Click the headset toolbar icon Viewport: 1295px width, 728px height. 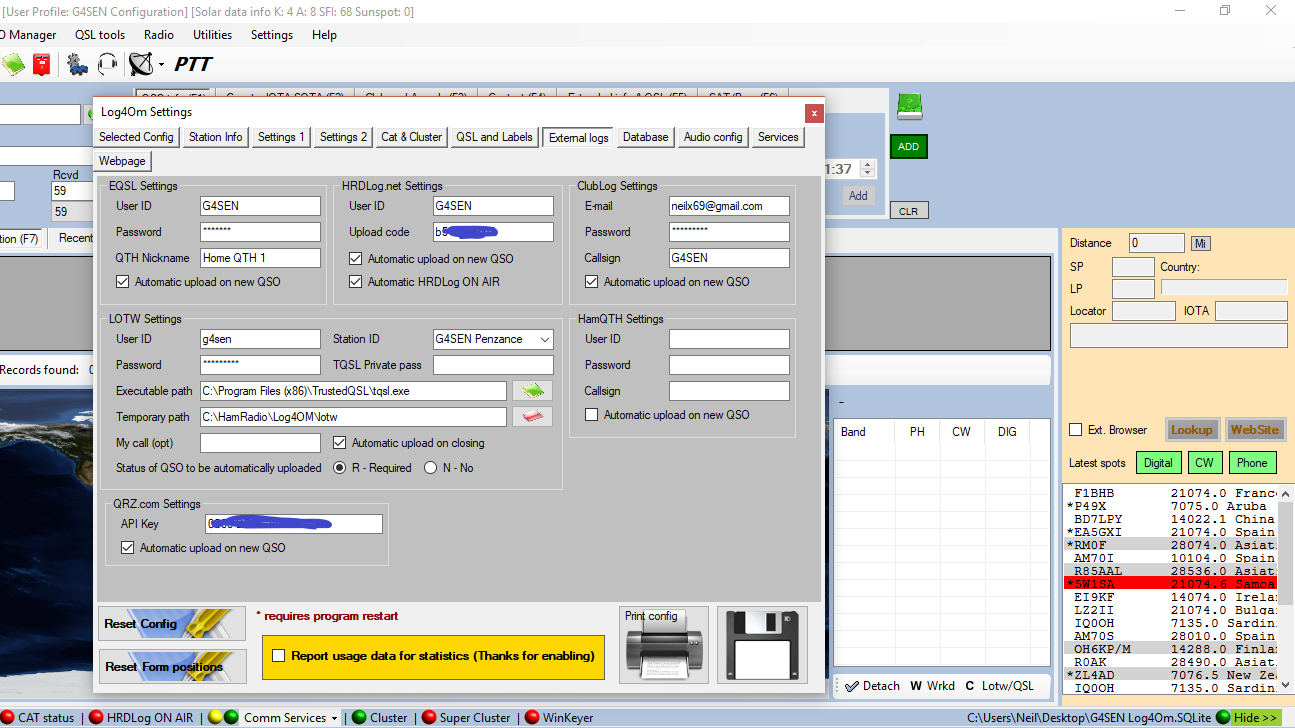pos(107,65)
